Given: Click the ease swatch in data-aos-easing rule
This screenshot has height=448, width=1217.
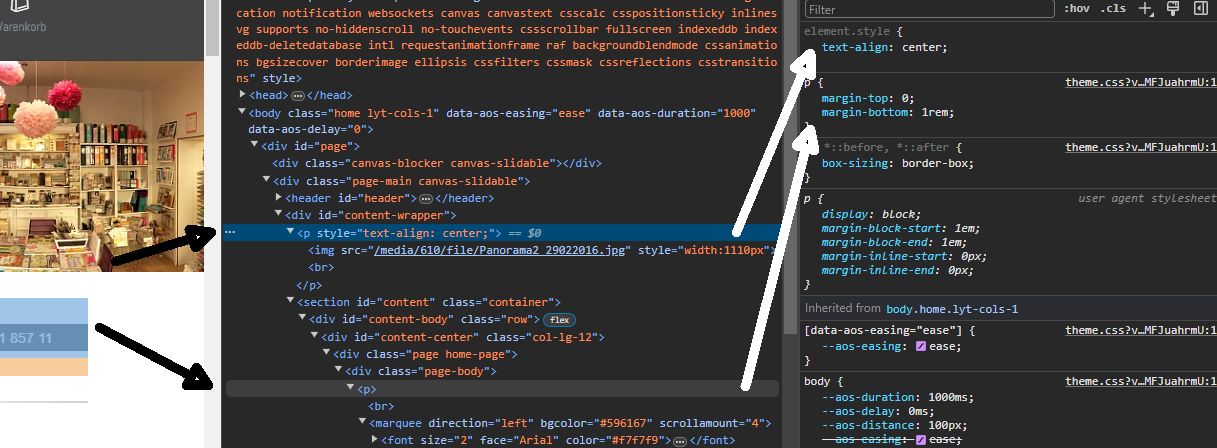Looking at the screenshot, I should 921,346.
